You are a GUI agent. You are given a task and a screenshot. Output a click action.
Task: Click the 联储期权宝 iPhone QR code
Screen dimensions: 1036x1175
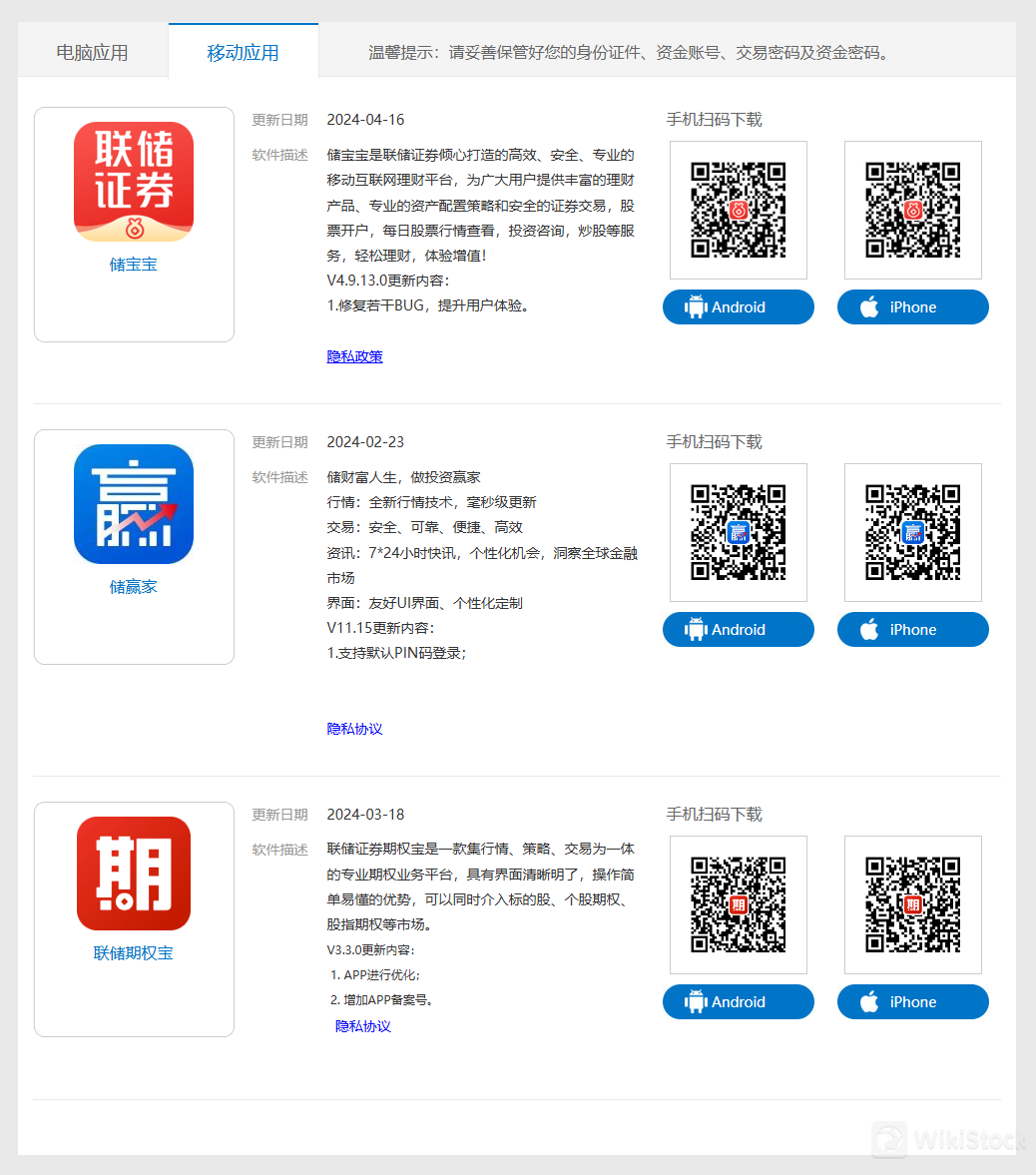pos(912,904)
